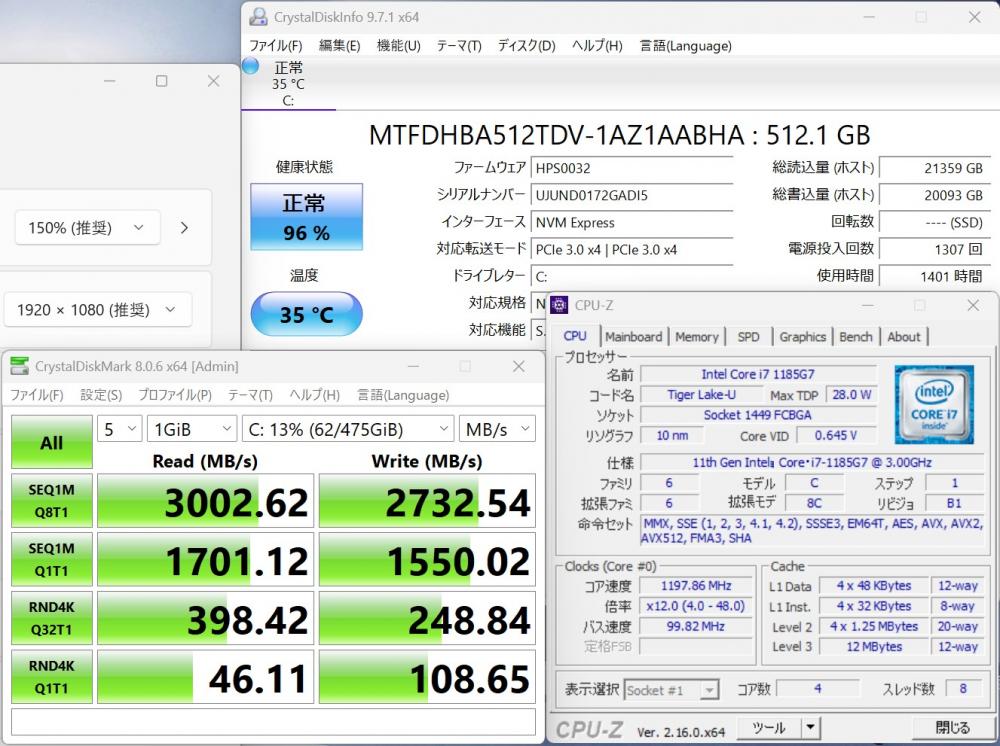Open the test count dropdown showing 5
Image resolution: width=1000 pixels, height=746 pixels.
tap(119, 429)
